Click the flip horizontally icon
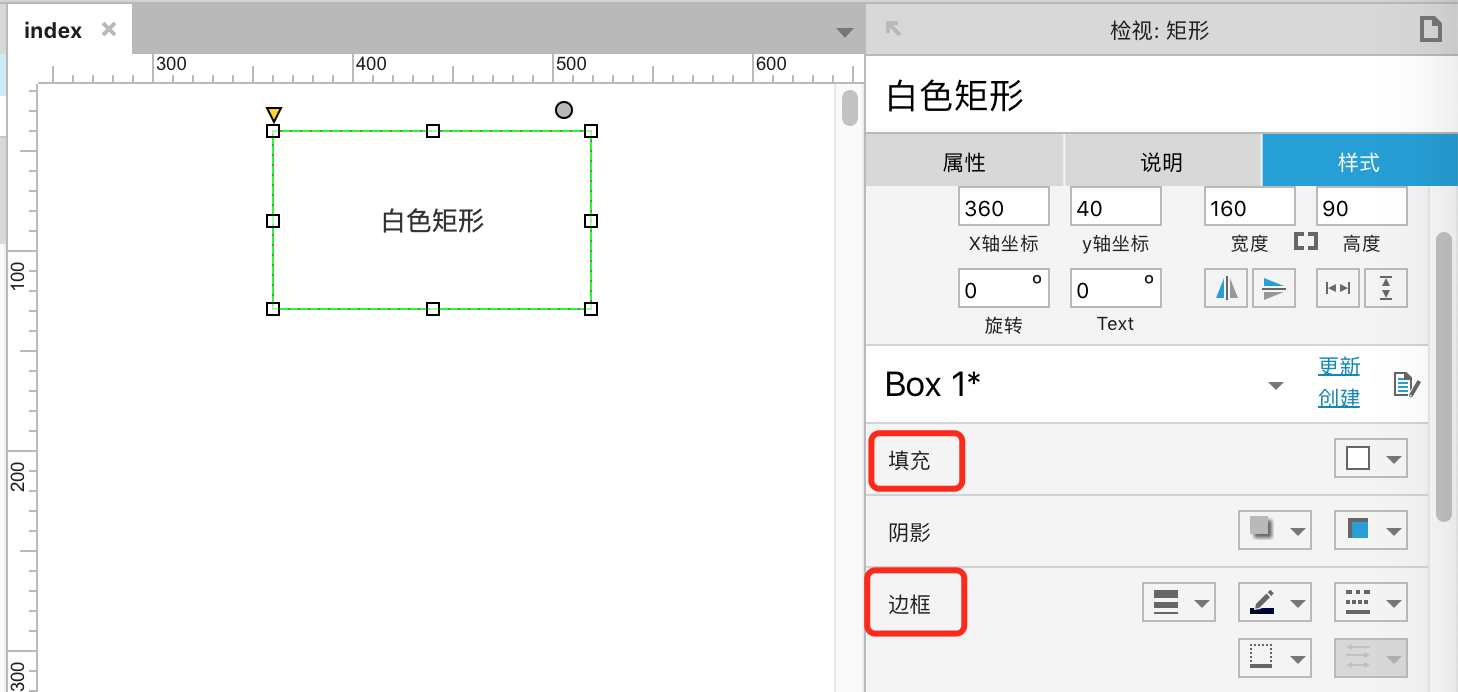Screen dimensions: 1458x692 [x=1226, y=287]
